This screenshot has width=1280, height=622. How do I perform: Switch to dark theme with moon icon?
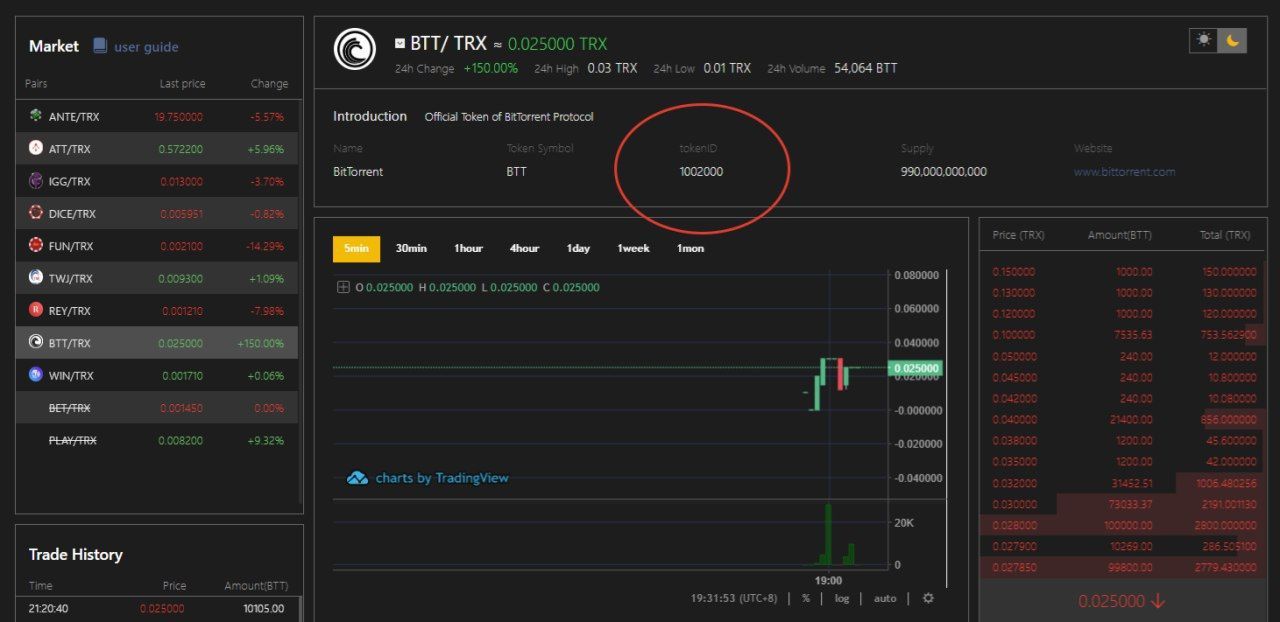[x=1232, y=40]
